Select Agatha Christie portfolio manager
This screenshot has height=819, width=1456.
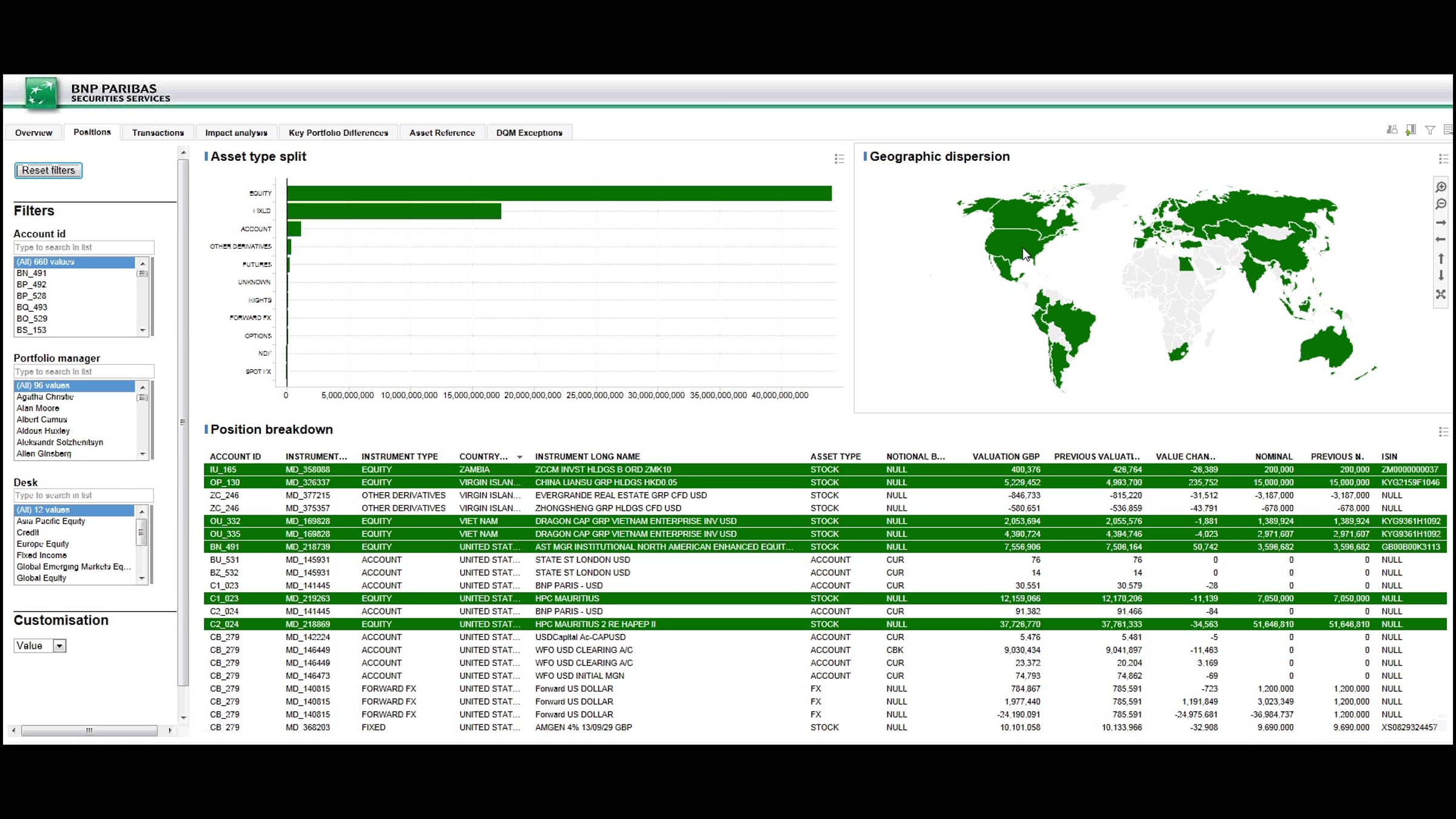click(x=45, y=397)
